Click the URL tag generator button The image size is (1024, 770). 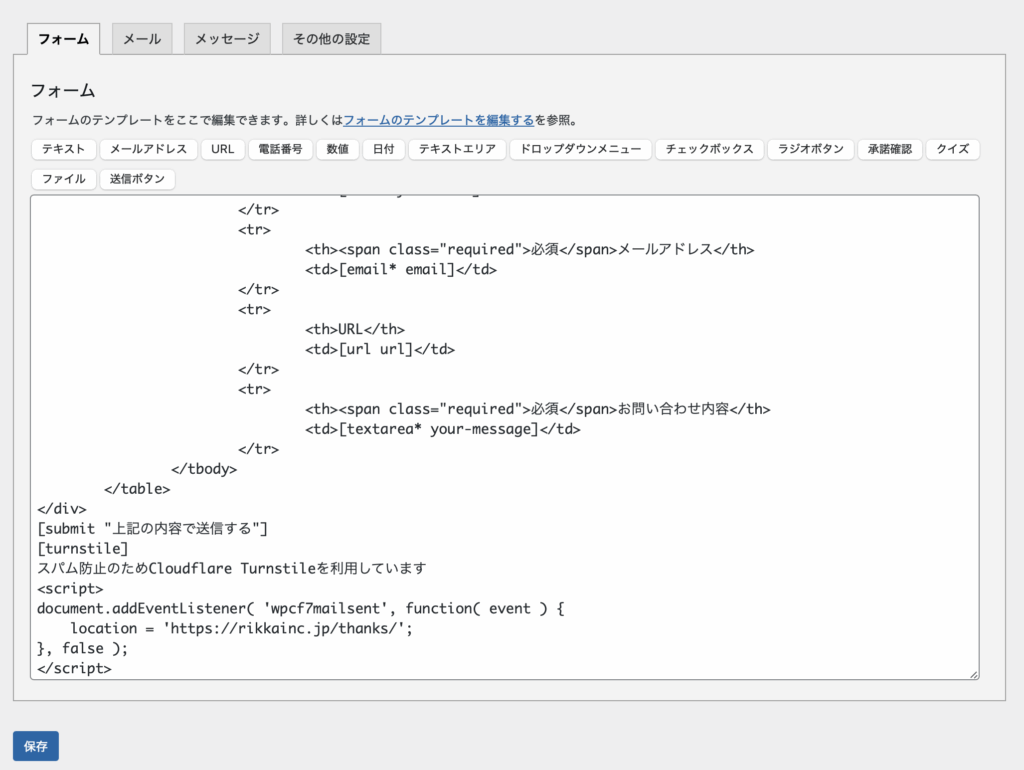pos(223,149)
